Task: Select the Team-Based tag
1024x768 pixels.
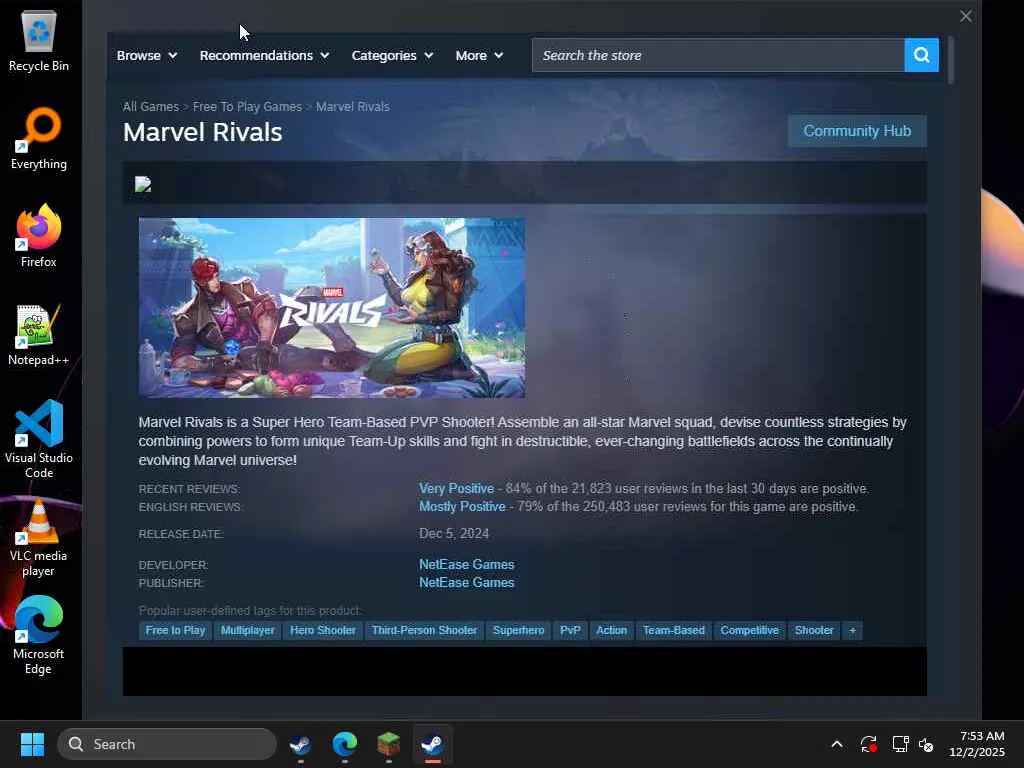Action: coord(674,630)
